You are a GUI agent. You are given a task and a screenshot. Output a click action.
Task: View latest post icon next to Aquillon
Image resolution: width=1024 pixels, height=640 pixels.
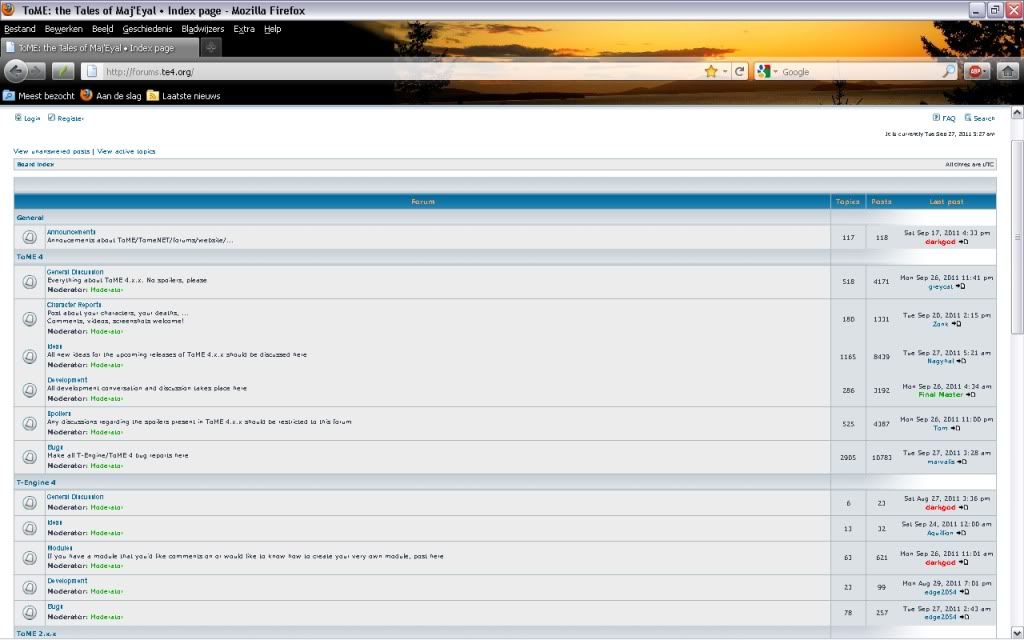(961, 533)
